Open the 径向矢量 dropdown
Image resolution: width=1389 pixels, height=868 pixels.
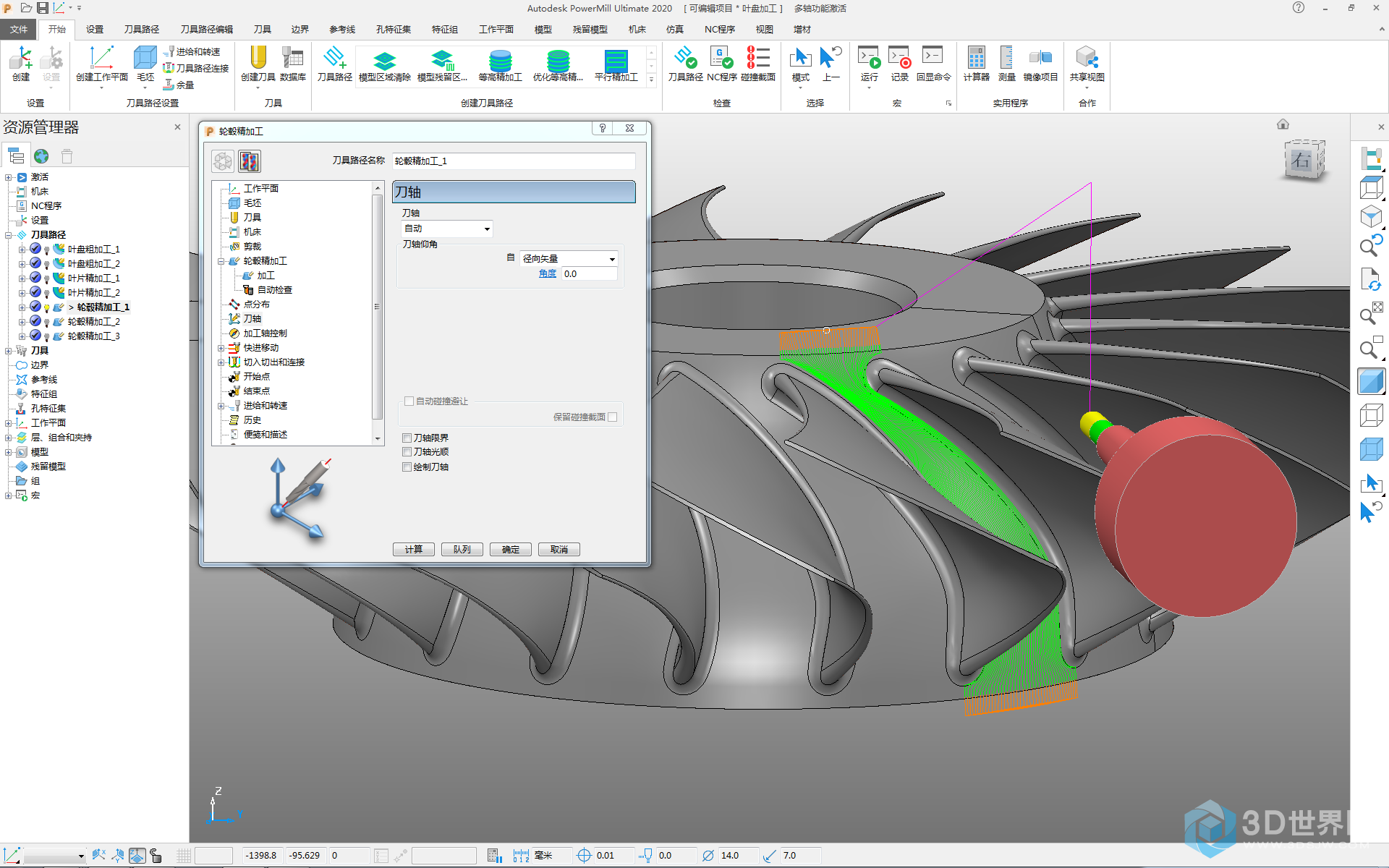[x=569, y=259]
